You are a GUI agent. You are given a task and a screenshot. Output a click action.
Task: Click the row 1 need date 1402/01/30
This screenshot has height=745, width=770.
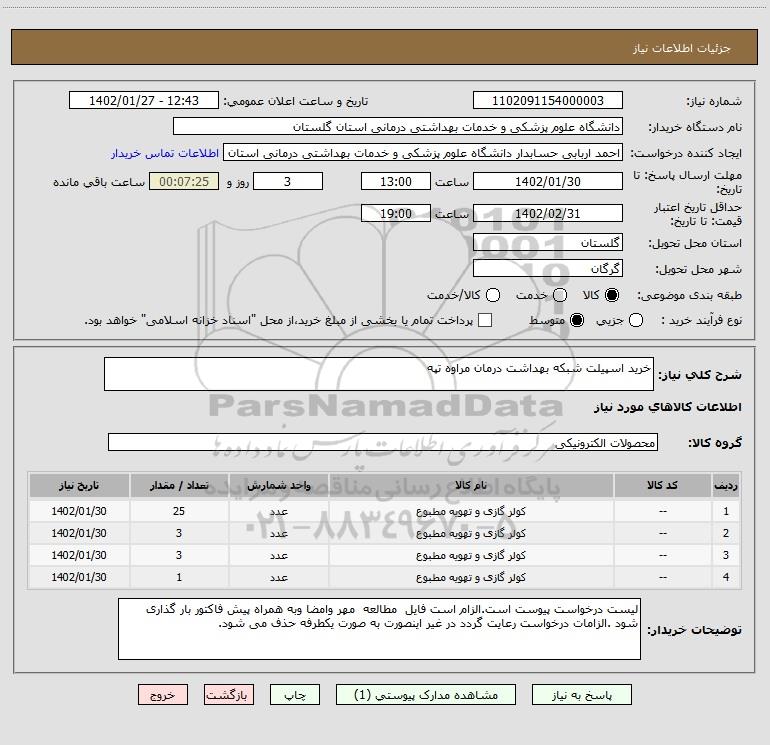[x=79, y=511]
